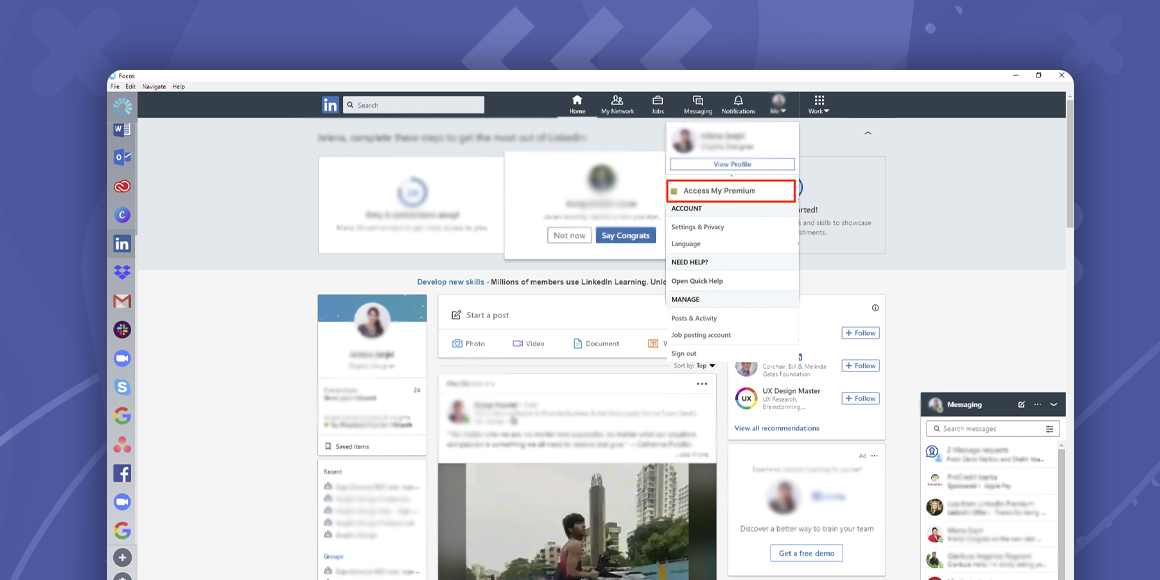The image size is (1160, 580).
Task: Play the video in the feed post
Action: click(577, 522)
